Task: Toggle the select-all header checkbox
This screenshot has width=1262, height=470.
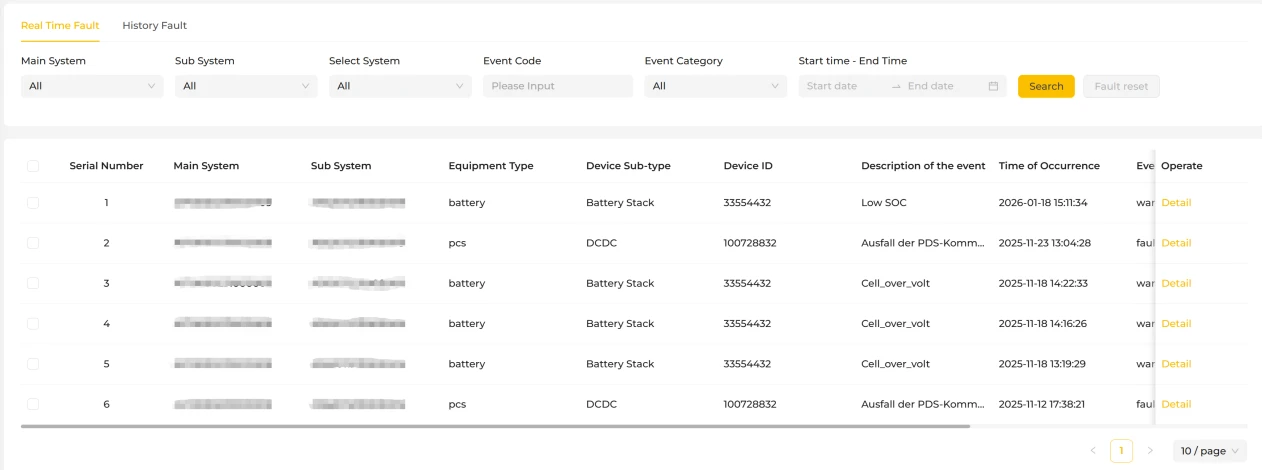Action: 33,166
